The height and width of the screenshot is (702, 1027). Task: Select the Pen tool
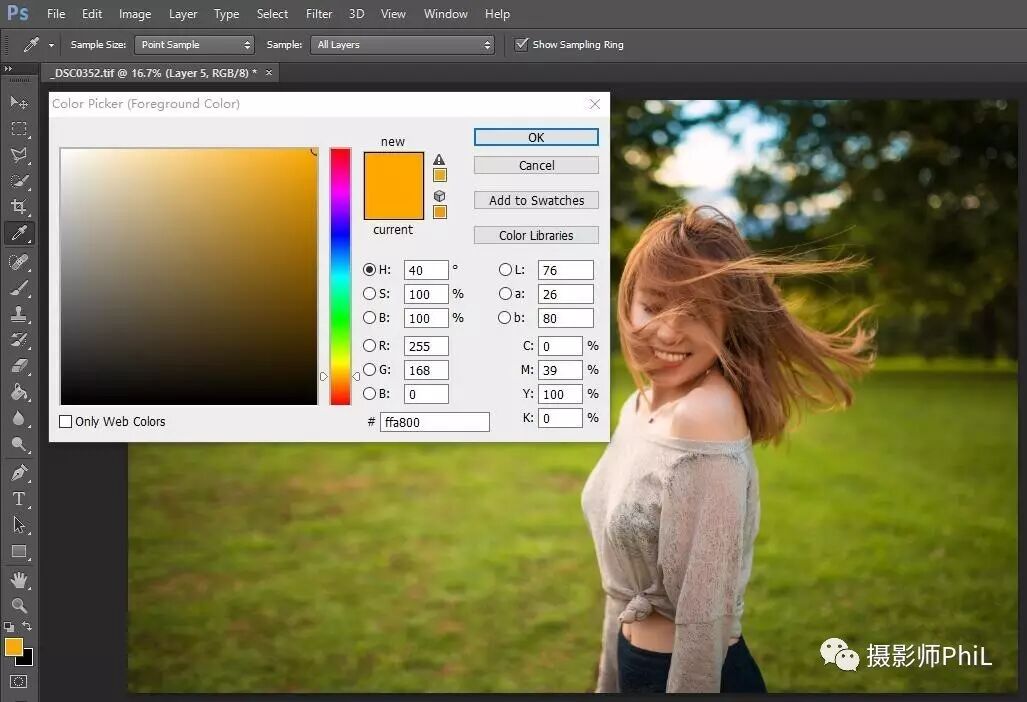click(x=19, y=472)
